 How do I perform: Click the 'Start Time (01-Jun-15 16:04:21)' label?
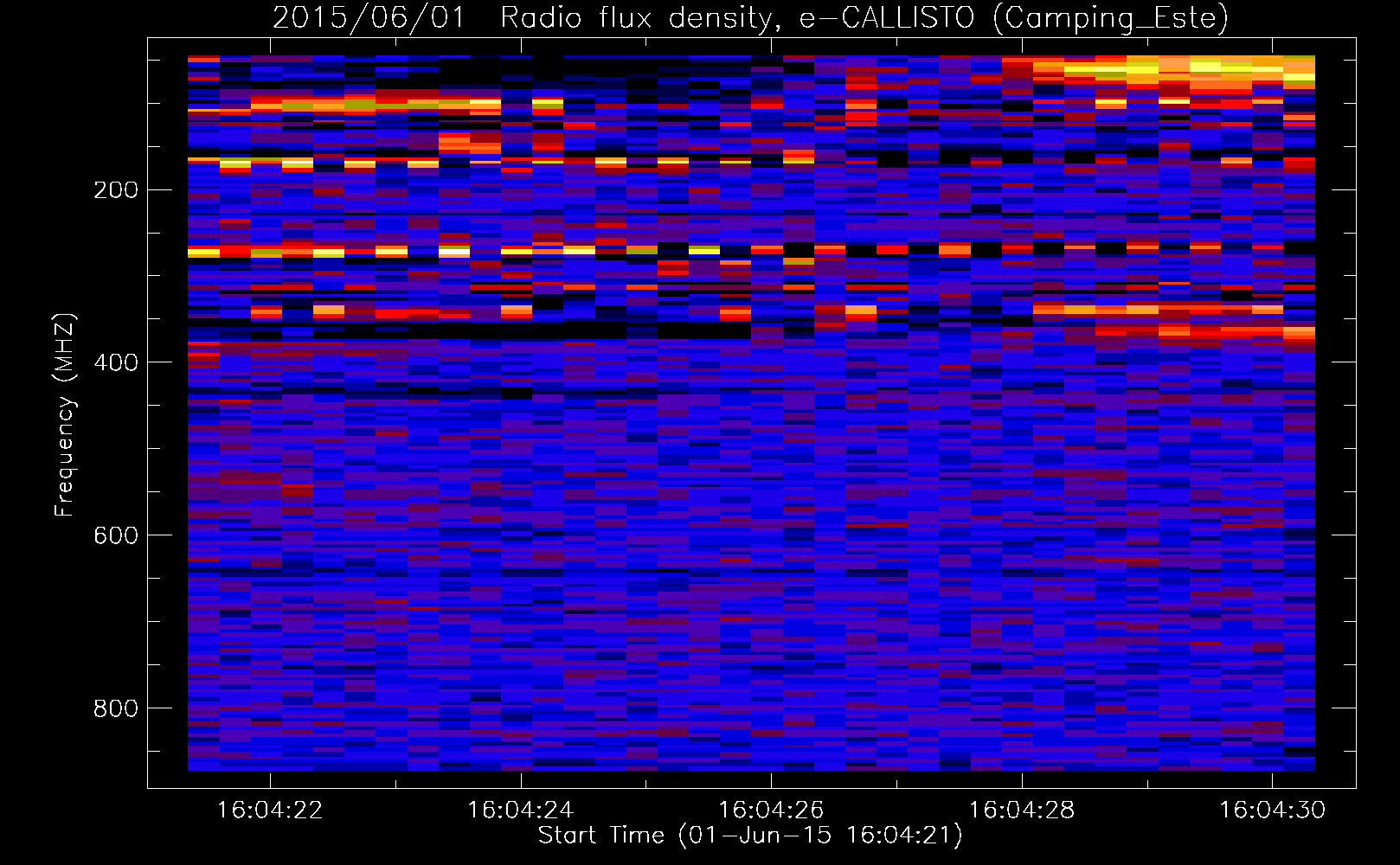pos(750,836)
